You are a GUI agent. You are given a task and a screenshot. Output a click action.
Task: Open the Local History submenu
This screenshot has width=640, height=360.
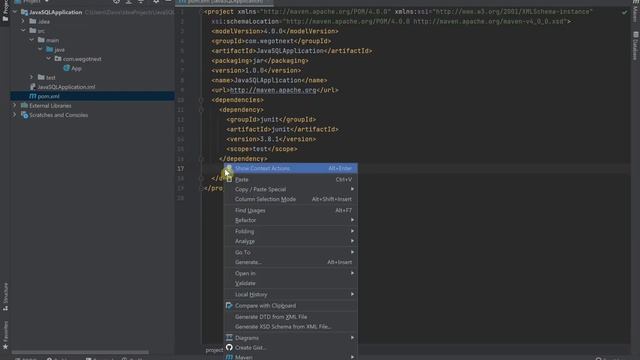(291, 294)
